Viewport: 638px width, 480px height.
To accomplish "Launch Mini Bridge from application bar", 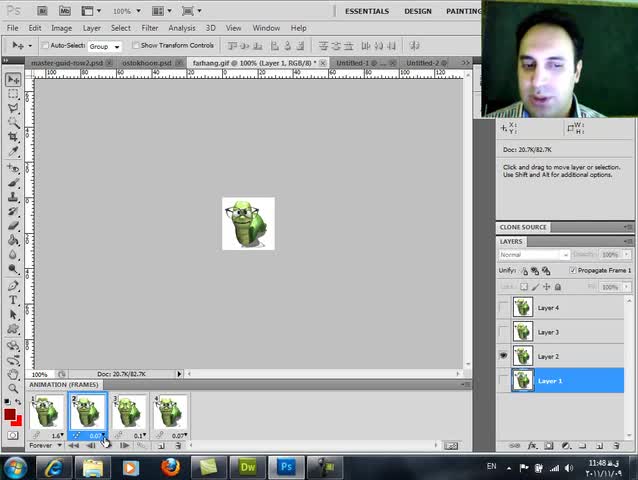I will [x=65, y=11].
